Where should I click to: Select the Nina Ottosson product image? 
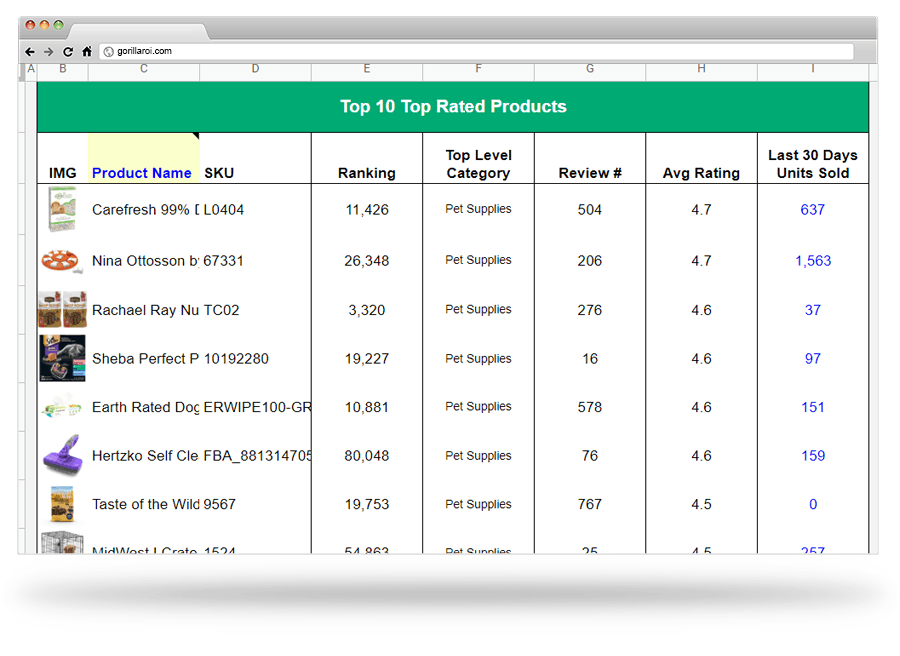coord(62,261)
